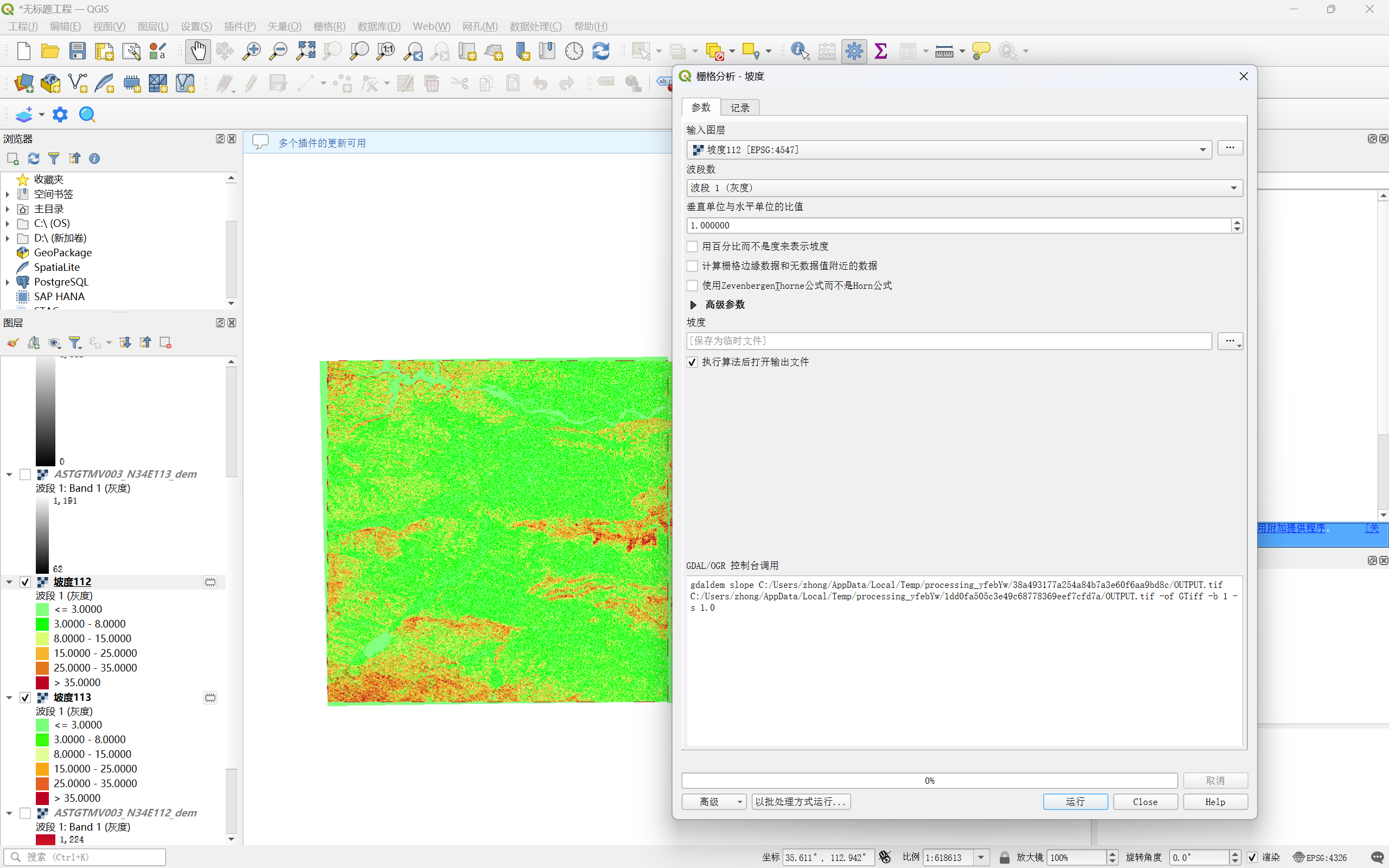The image size is (1389, 868).
Task: Click the filter legend icon in Layers panel
Action: click(75, 343)
